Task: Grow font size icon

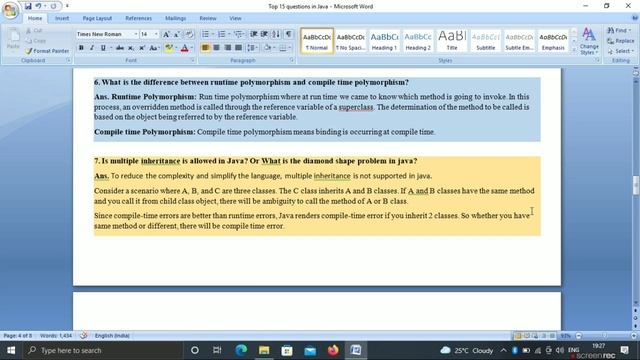Action: click(166, 34)
